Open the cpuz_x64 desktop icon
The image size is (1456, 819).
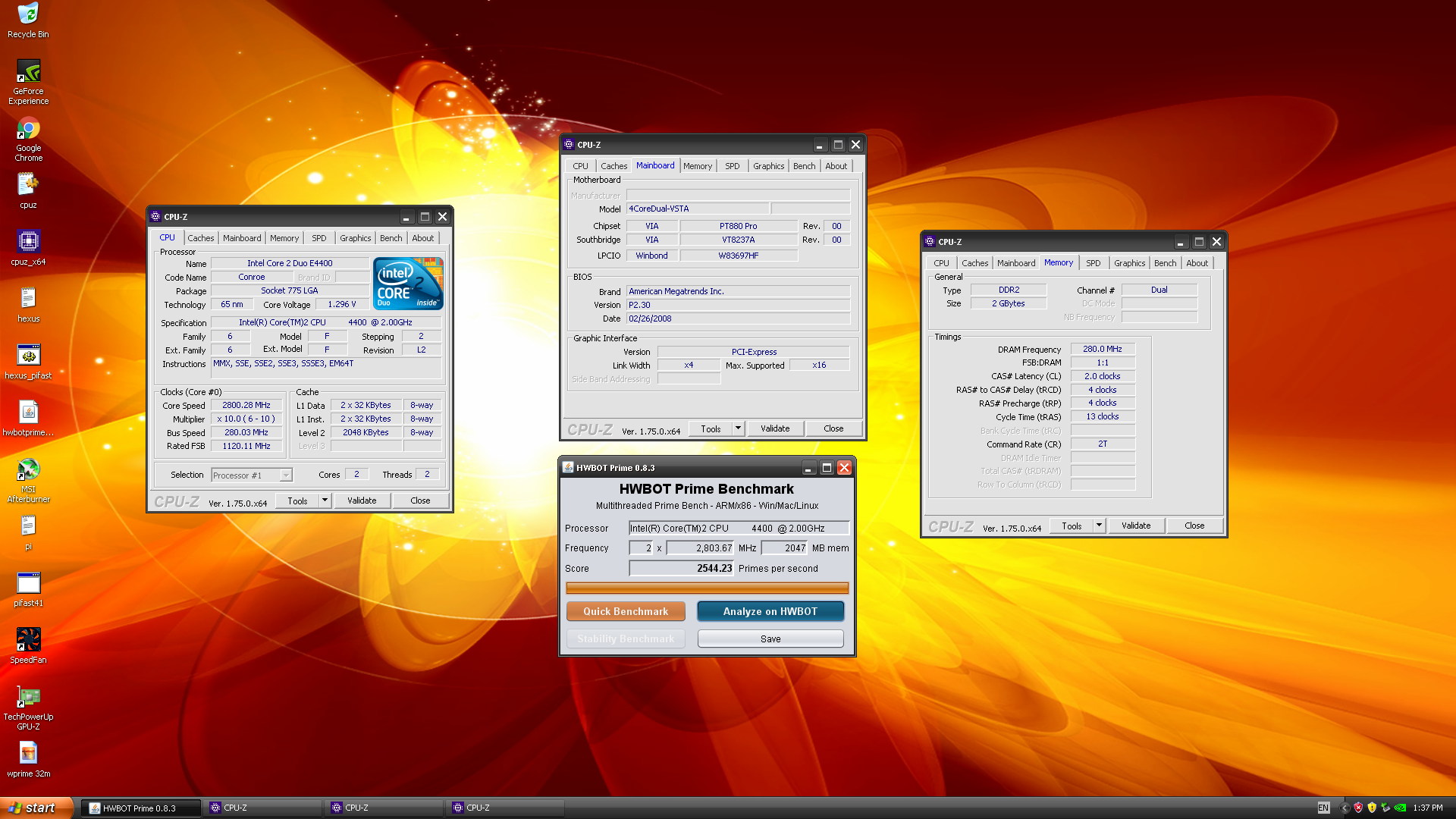tap(28, 247)
